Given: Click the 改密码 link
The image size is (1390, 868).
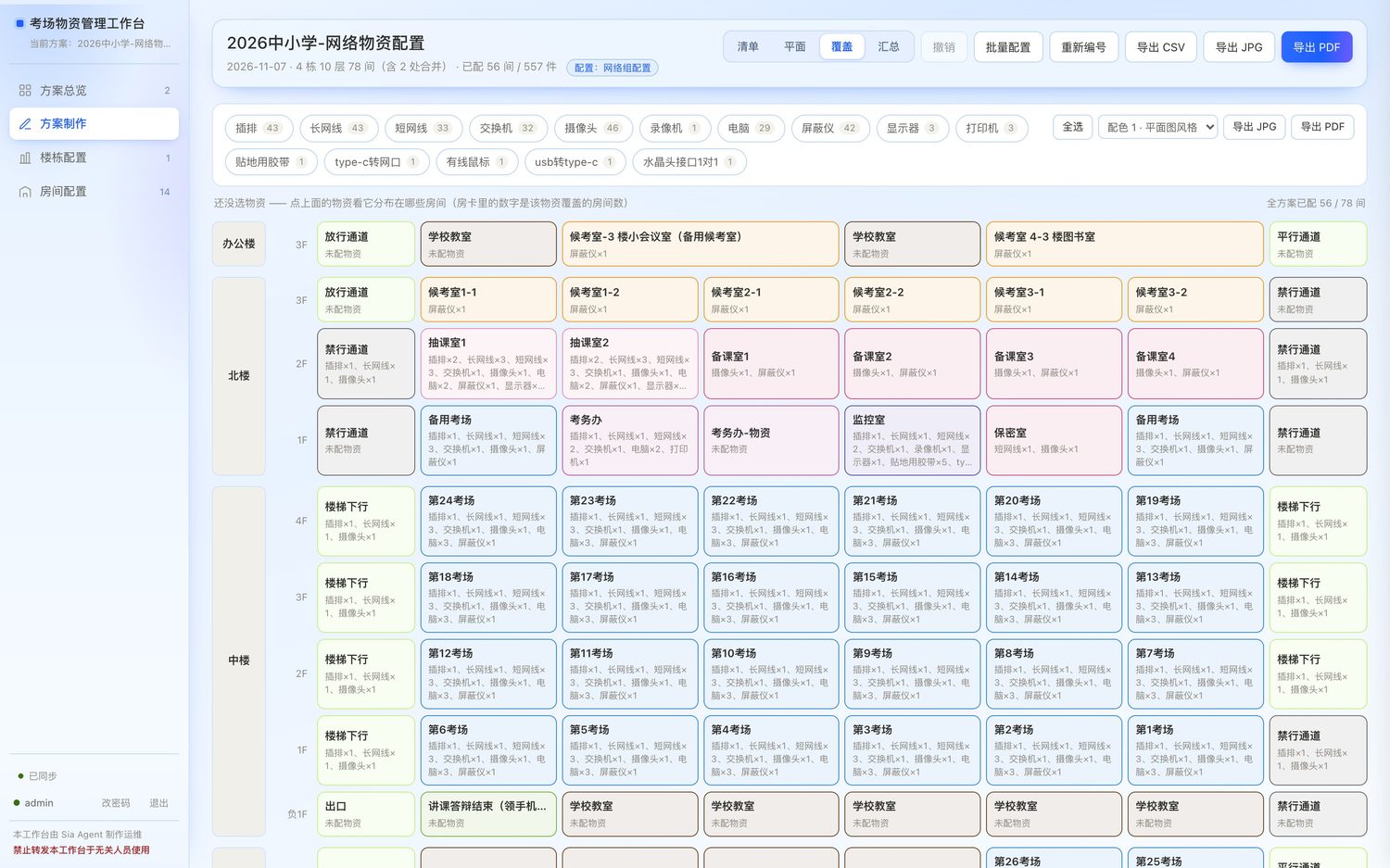Looking at the screenshot, I should (116, 803).
